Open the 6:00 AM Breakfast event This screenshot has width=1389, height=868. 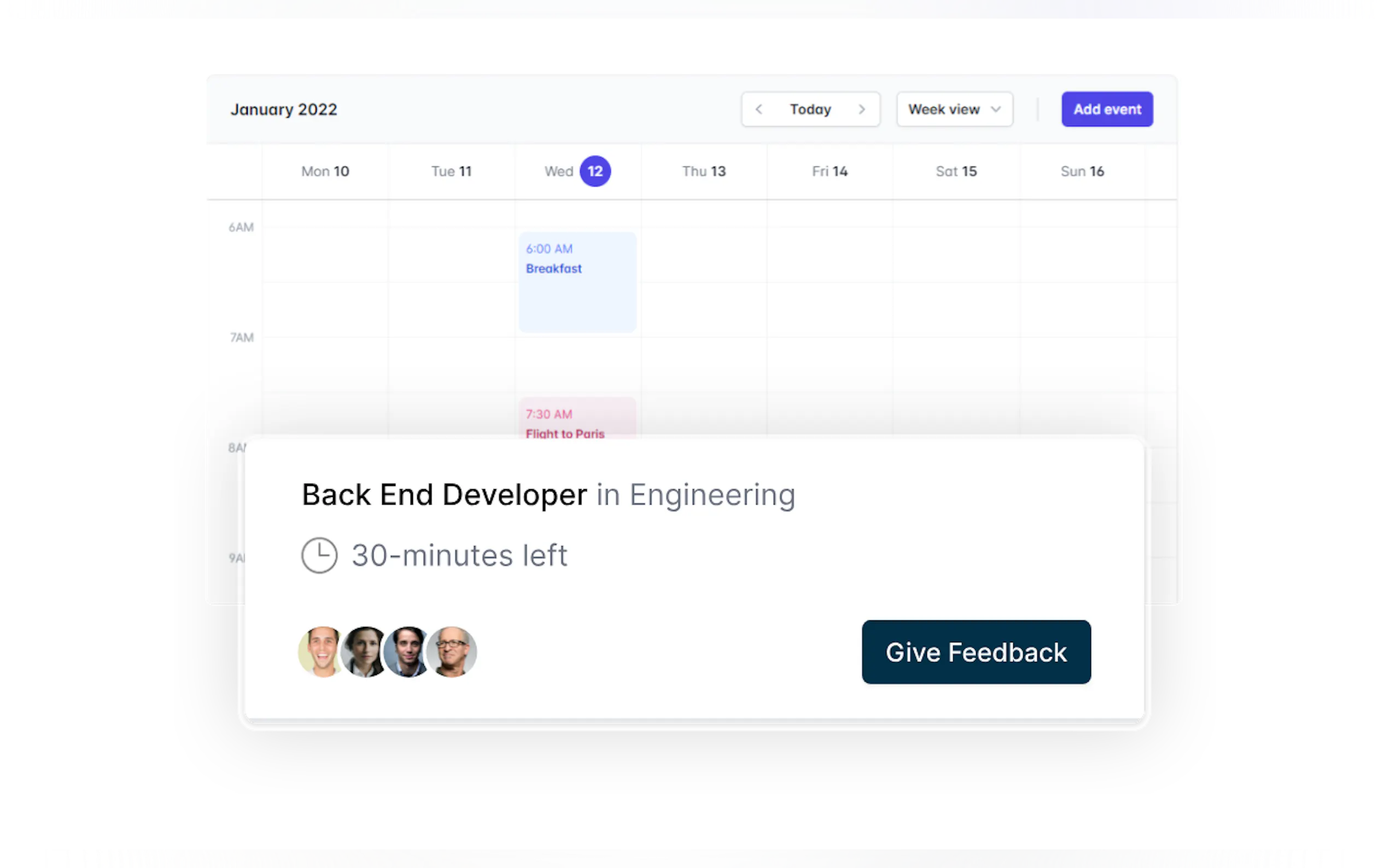coord(577,281)
